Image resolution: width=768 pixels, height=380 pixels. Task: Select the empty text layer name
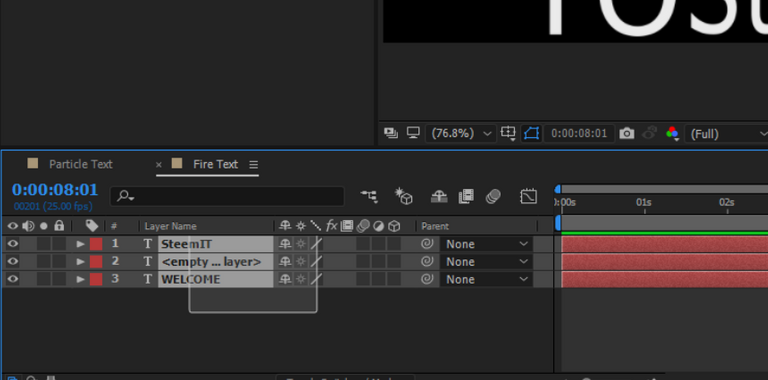coord(211,261)
